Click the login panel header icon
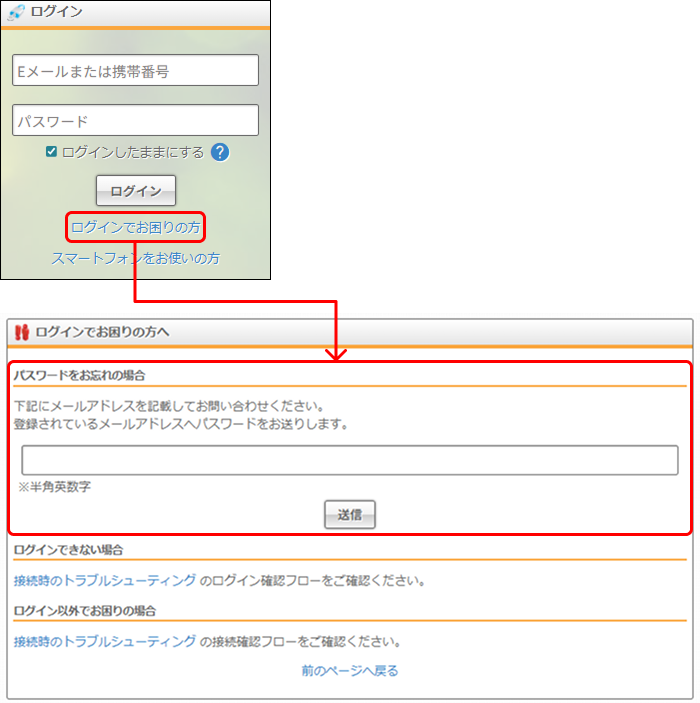 click(16, 12)
